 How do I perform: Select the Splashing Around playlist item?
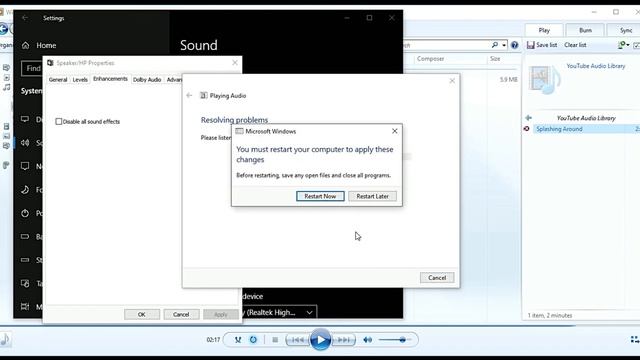point(586,129)
